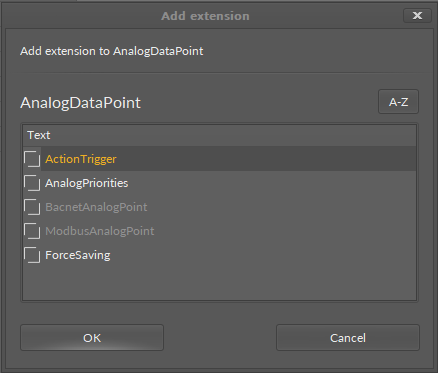Check the ForceSaving checkbox
The height and width of the screenshot is (373, 438).
(x=32, y=255)
